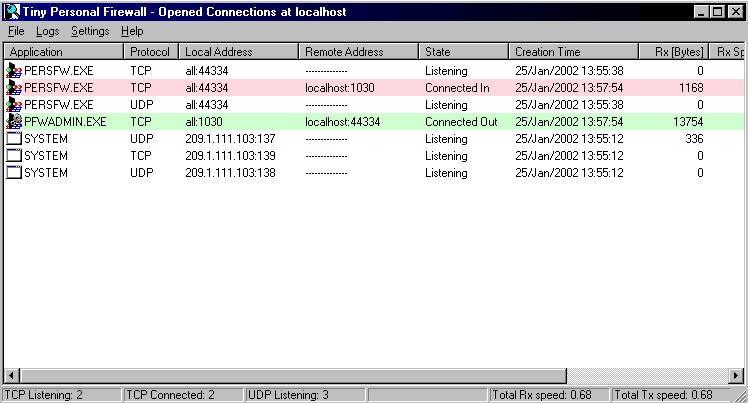Click the Rx bytes value 336
748x403 pixels.
point(694,139)
